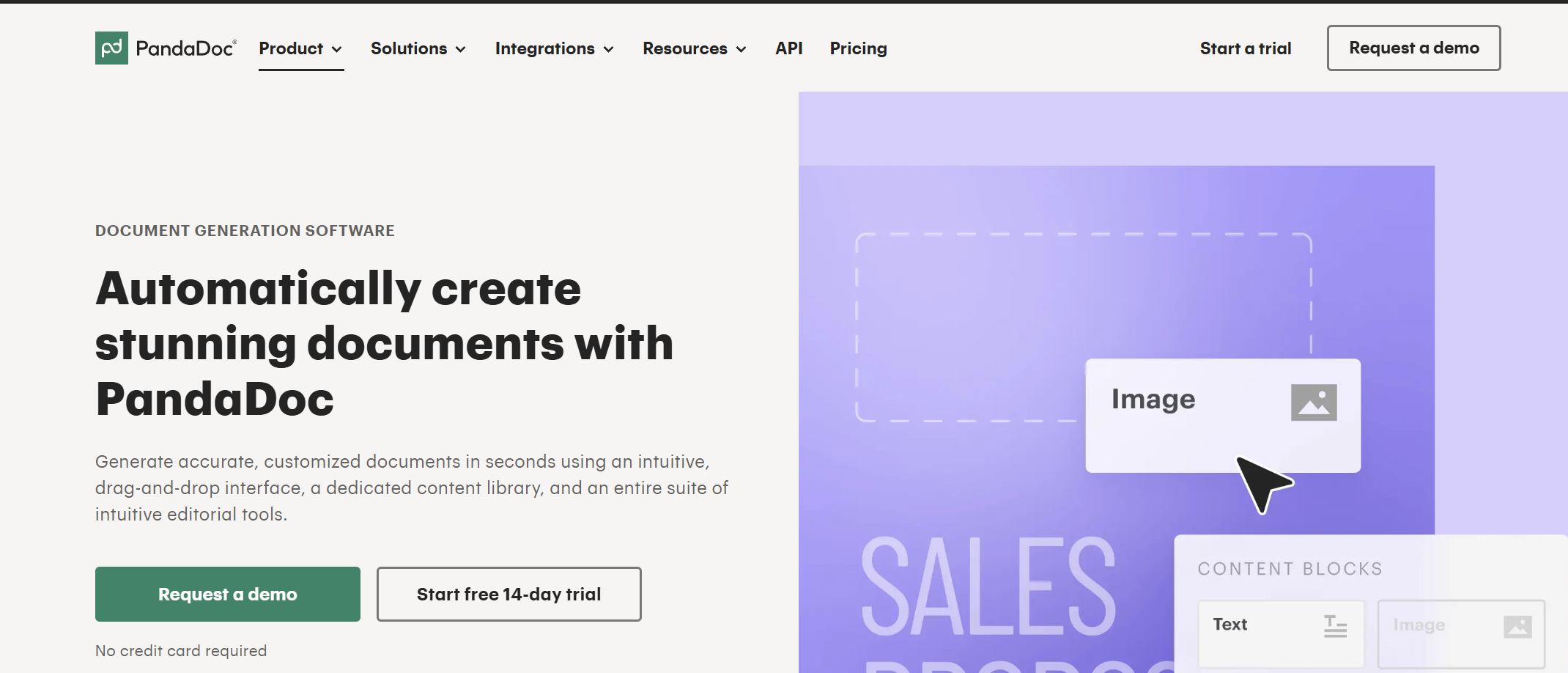Click the PandaDoc logo icon
The width and height of the screenshot is (1568, 673).
111,48
